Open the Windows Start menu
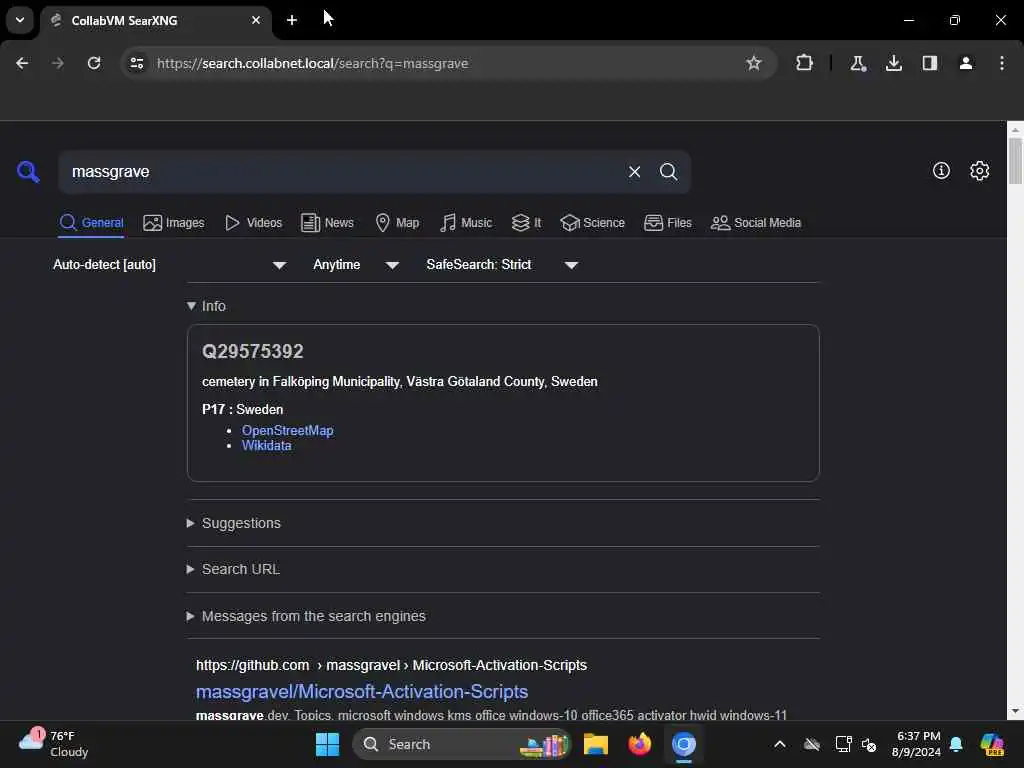 (x=327, y=744)
